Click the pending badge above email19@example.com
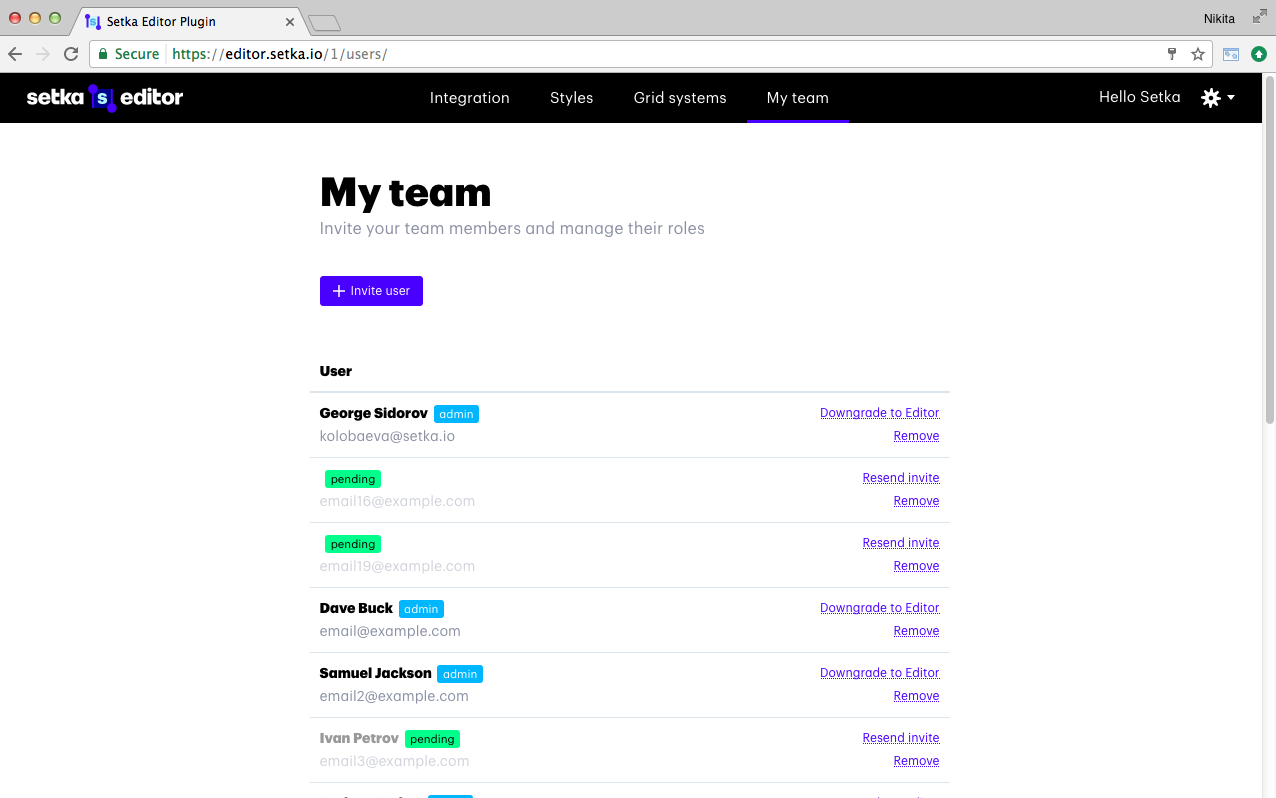This screenshot has width=1276, height=798. [x=353, y=544]
